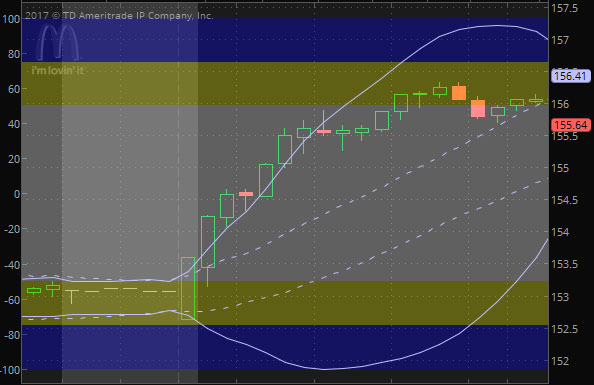Click the -100 label on left axis
The height and width of the screenshot is (385, 594).
[10, 370]
